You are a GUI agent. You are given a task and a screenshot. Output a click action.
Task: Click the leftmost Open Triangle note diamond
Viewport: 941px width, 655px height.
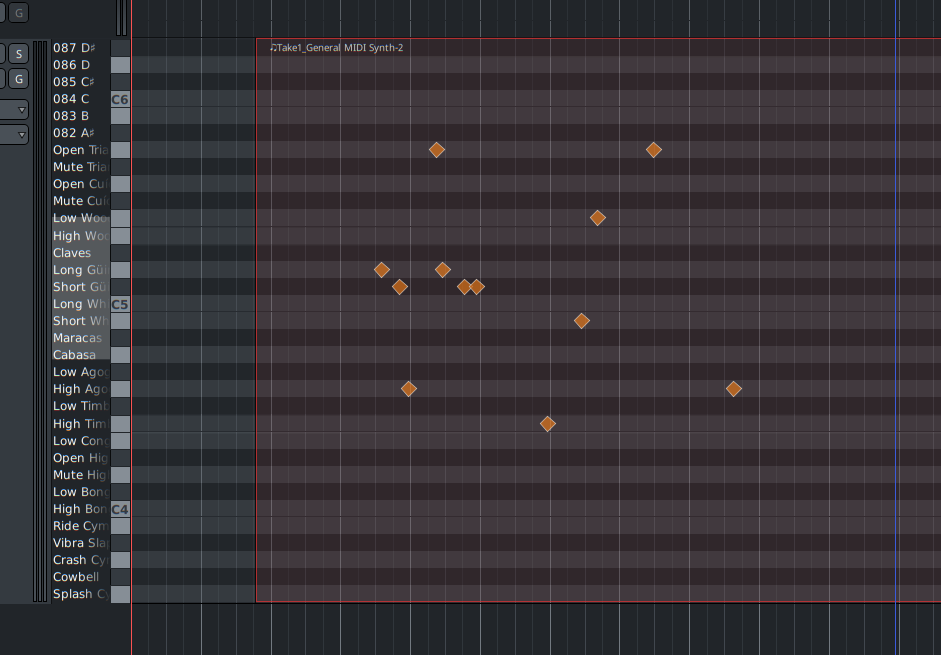coord(436,150)
